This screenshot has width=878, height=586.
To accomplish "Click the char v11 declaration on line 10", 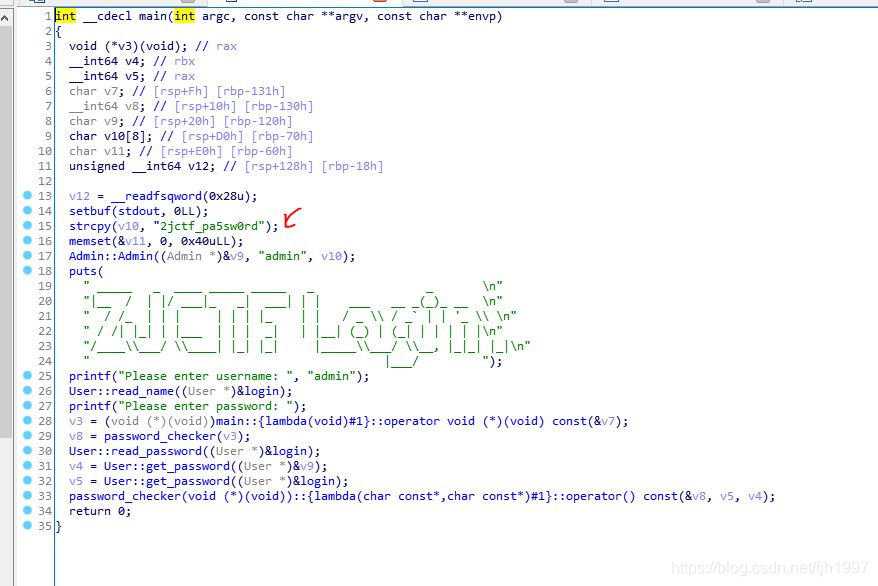I will pos(100,151).
